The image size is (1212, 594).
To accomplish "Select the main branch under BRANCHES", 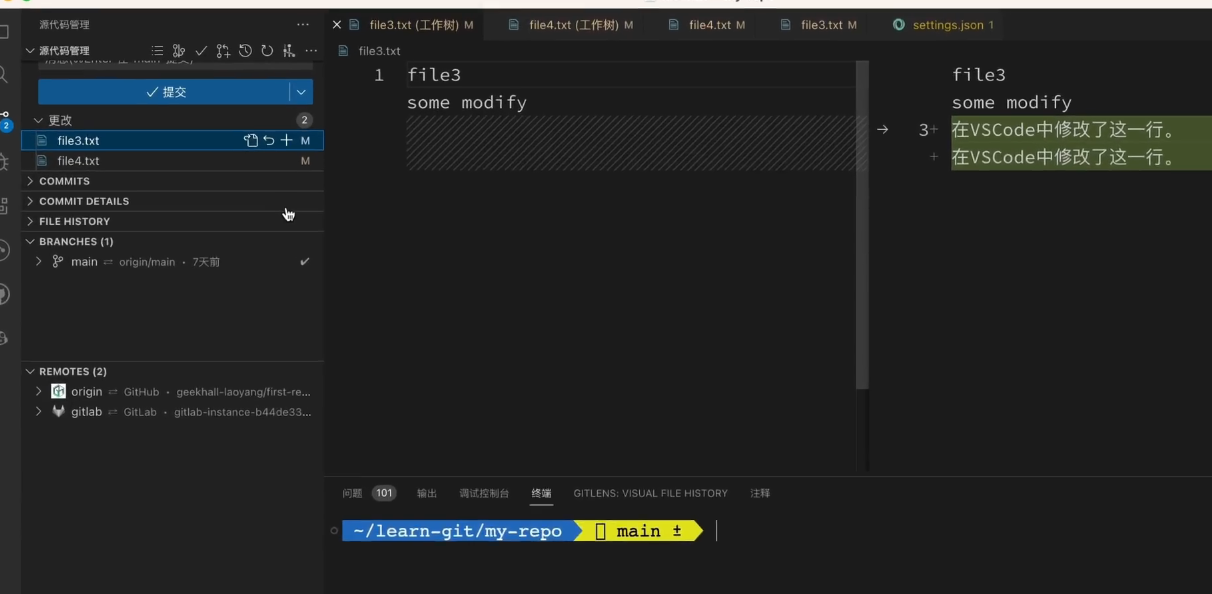I will [x=84, y=261].
